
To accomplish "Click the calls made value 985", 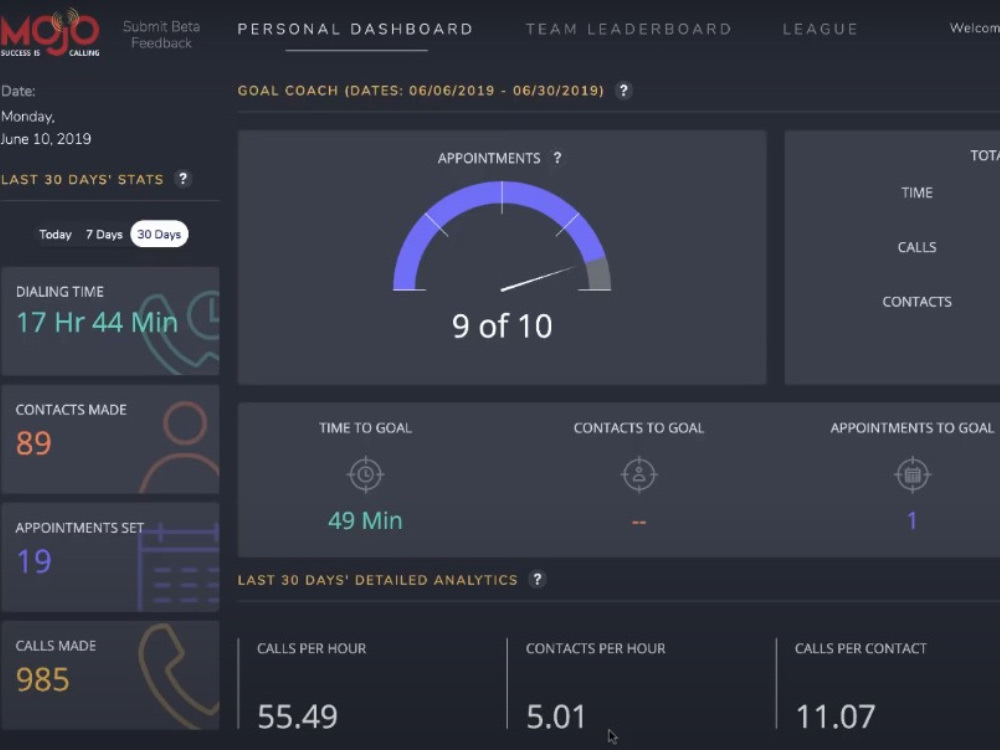I will 42,679.
